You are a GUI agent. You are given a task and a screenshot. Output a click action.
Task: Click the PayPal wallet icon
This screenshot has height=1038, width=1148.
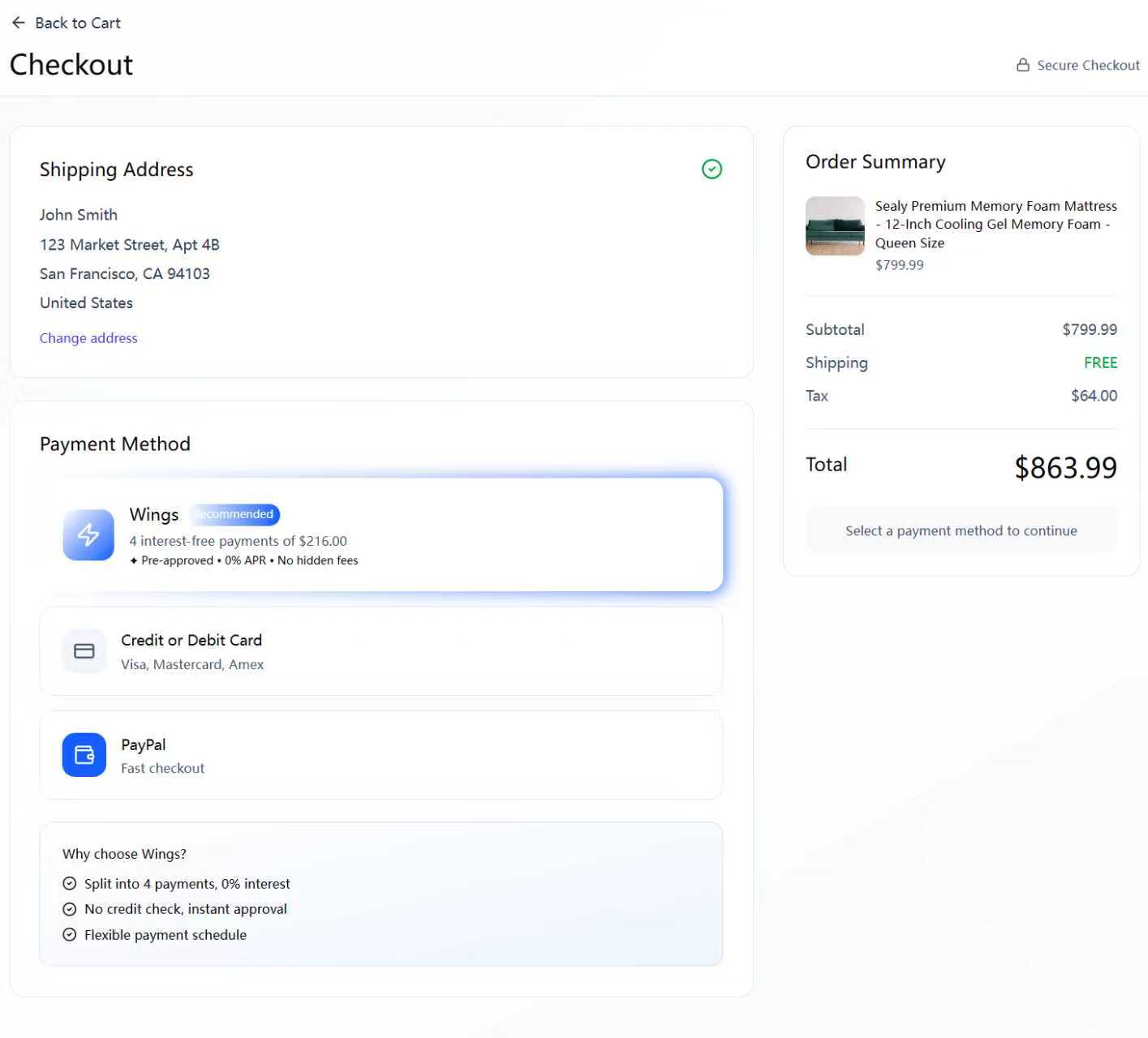point(84,755)
